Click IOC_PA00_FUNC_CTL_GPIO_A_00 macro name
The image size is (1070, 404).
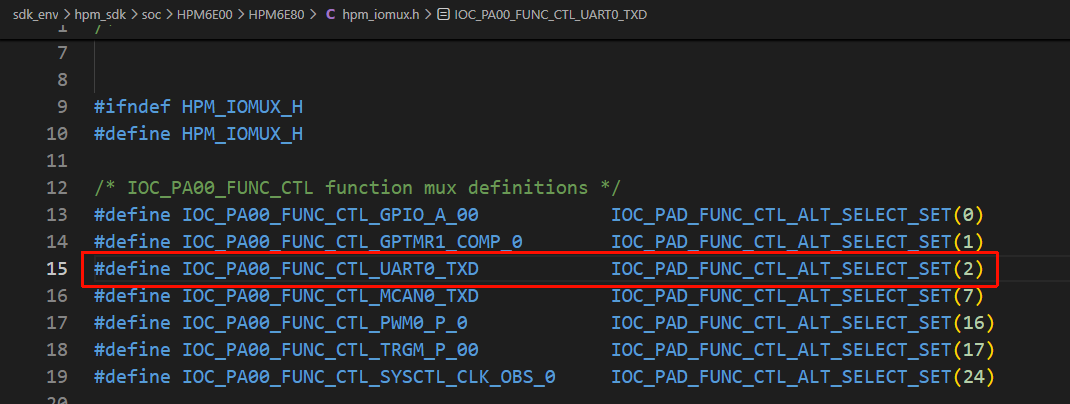pos(330,215)
